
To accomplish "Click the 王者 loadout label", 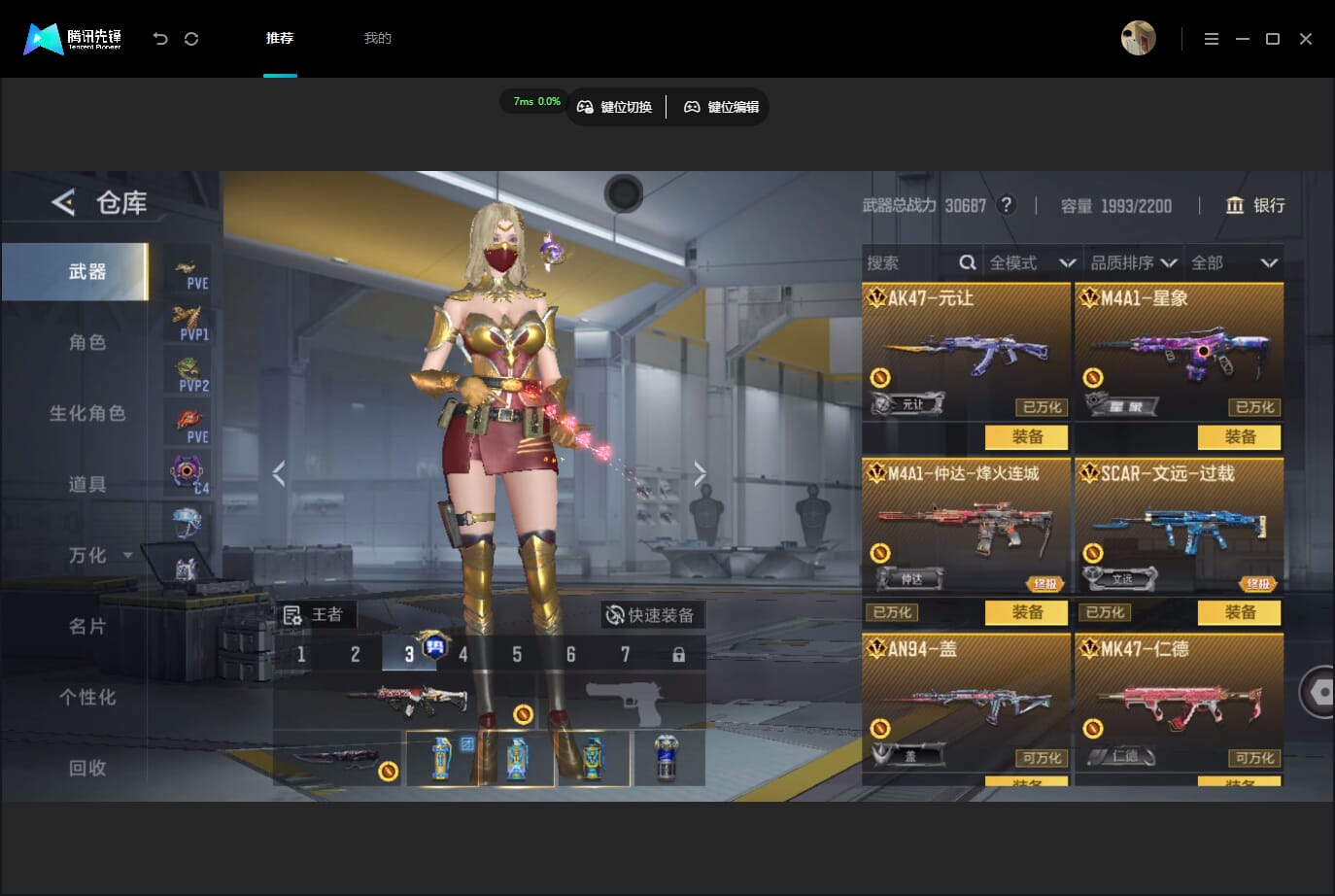I will [x=314, y=614].
